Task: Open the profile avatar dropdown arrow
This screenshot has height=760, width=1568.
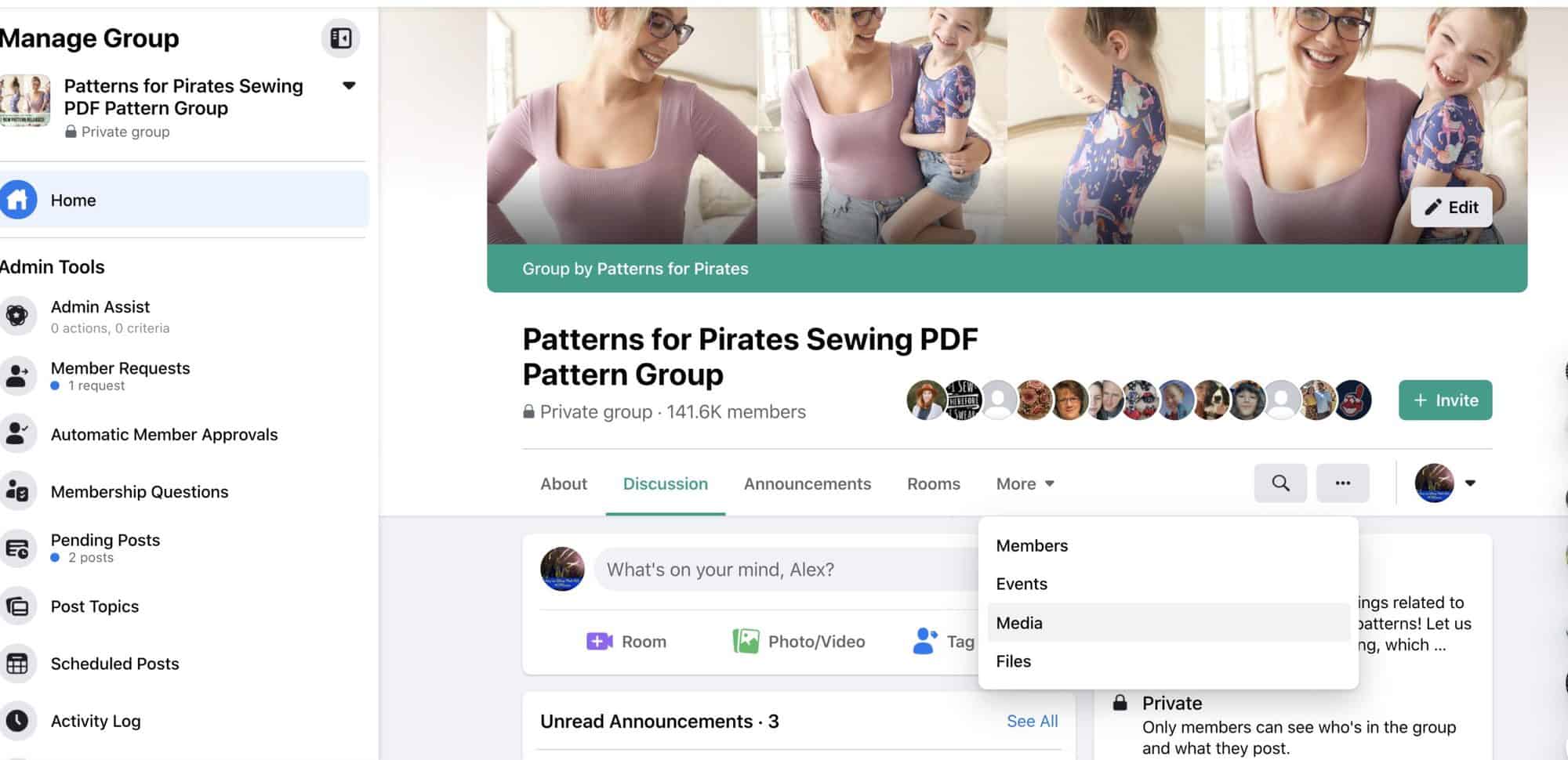Action: [1470, 483]
